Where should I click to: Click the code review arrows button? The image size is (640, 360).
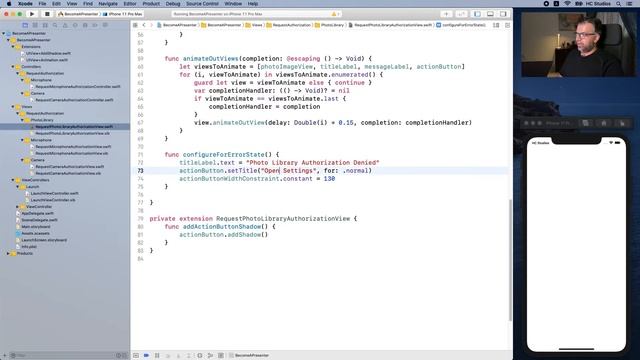click(x=461, y=14)
